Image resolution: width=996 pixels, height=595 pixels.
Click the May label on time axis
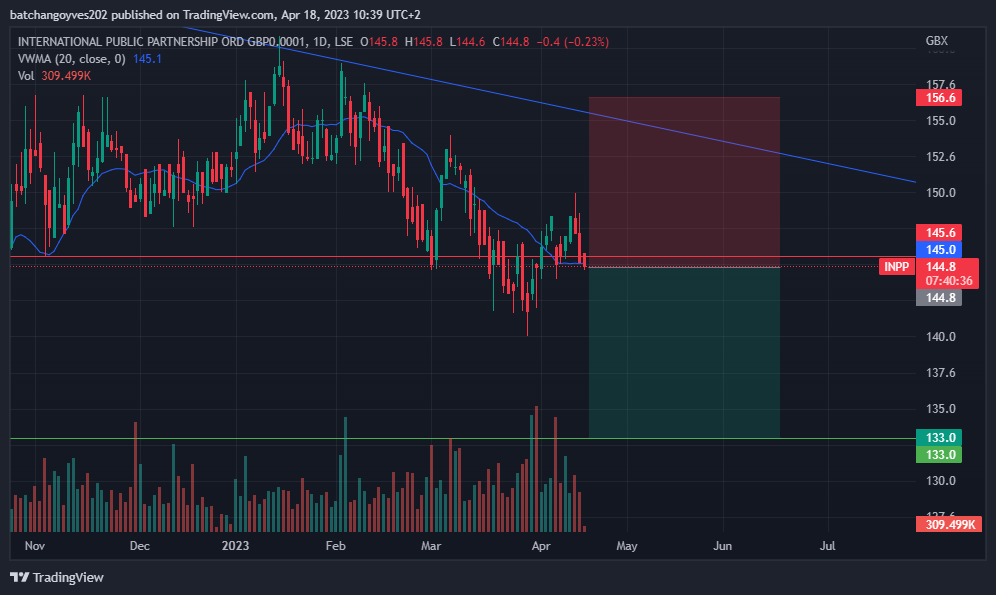627,546
